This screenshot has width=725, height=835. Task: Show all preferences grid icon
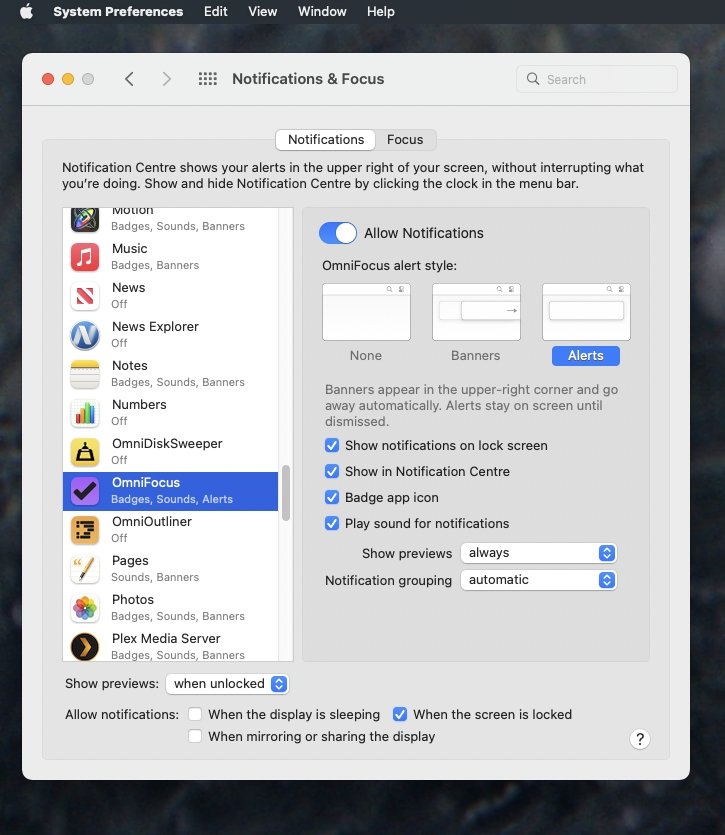coord(208,79)
